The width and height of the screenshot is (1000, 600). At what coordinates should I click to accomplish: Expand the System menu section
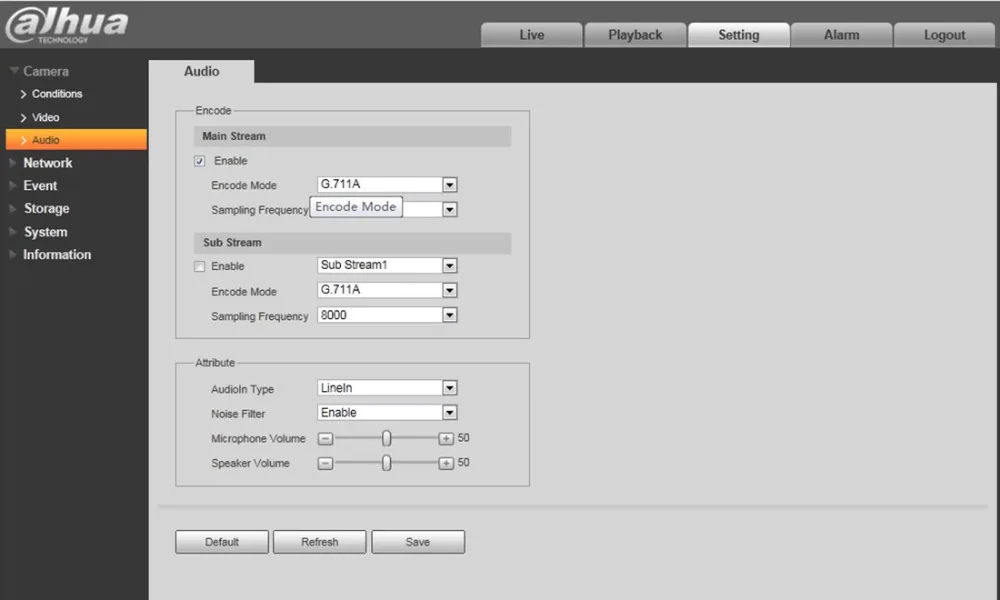38,232
